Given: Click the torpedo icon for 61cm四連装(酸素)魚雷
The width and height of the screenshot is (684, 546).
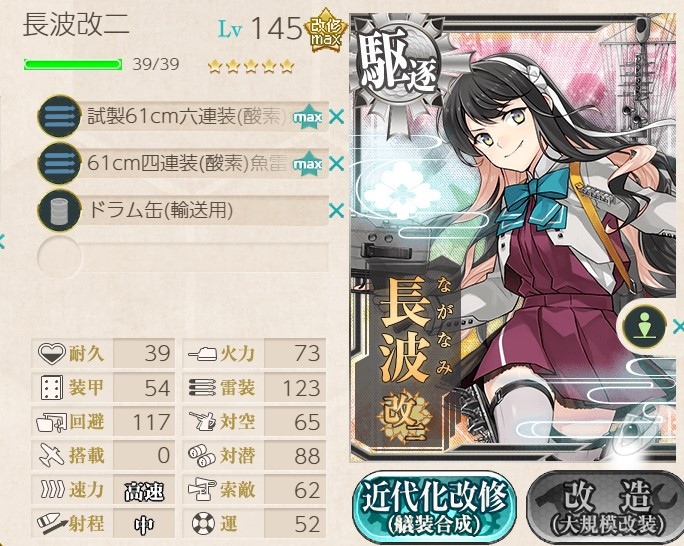Looking at the screenshot, I should tap(59, 164).
